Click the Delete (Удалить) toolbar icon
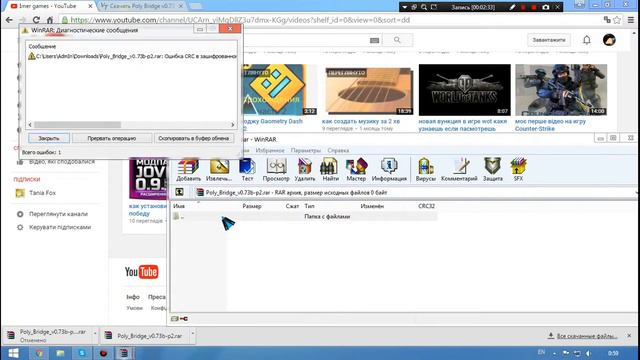 304,169
